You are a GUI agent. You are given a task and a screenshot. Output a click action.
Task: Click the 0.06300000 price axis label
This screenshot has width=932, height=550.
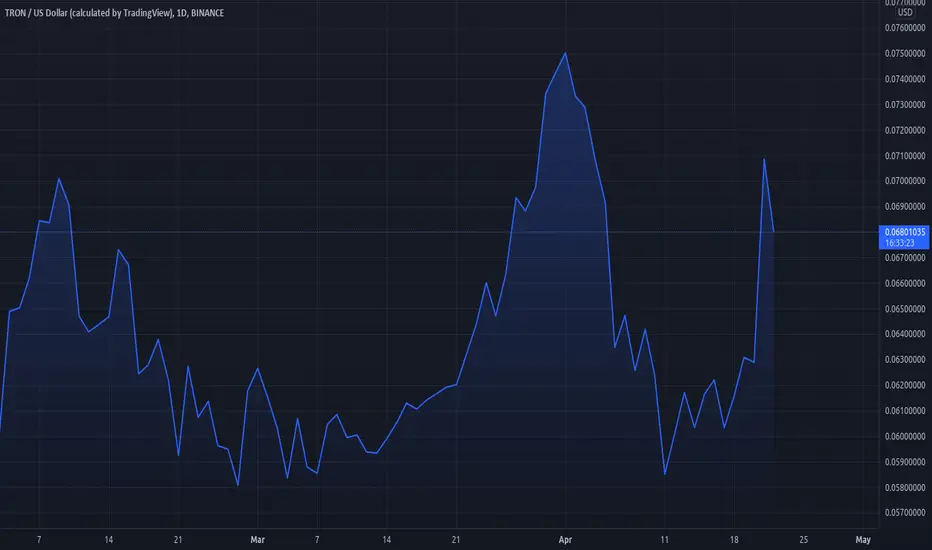[x=905, y=359]
